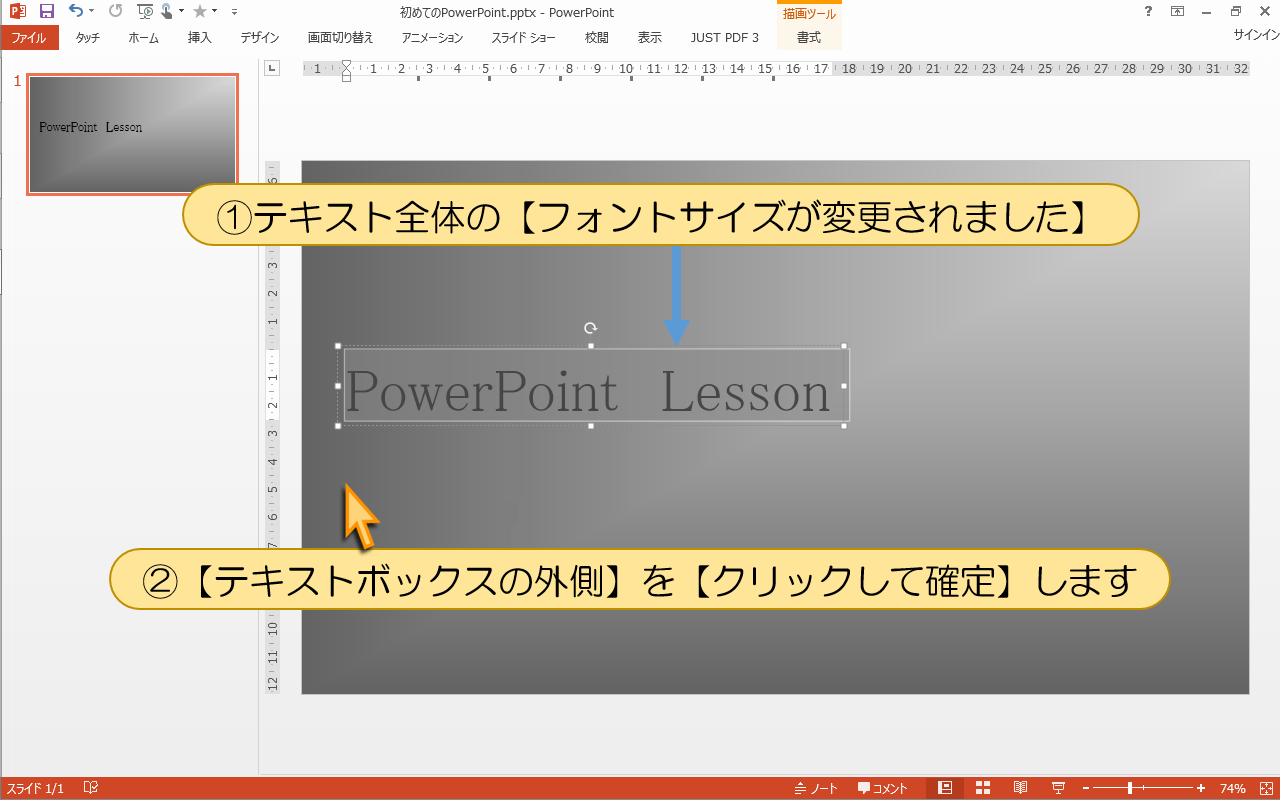
Task: Start slide show from status bar
Action: [x=1058, y=788]
